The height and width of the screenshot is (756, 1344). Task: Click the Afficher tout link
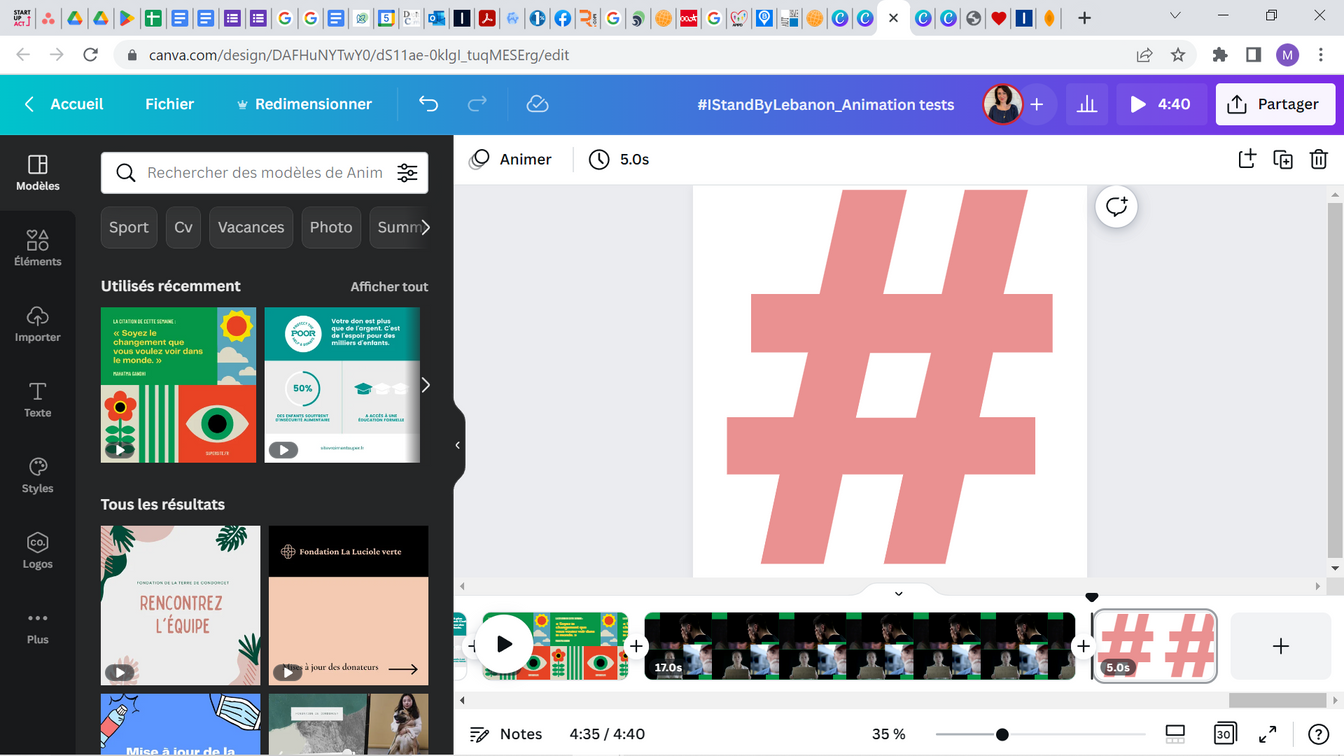pyautogui.click(x=389, y=286)
